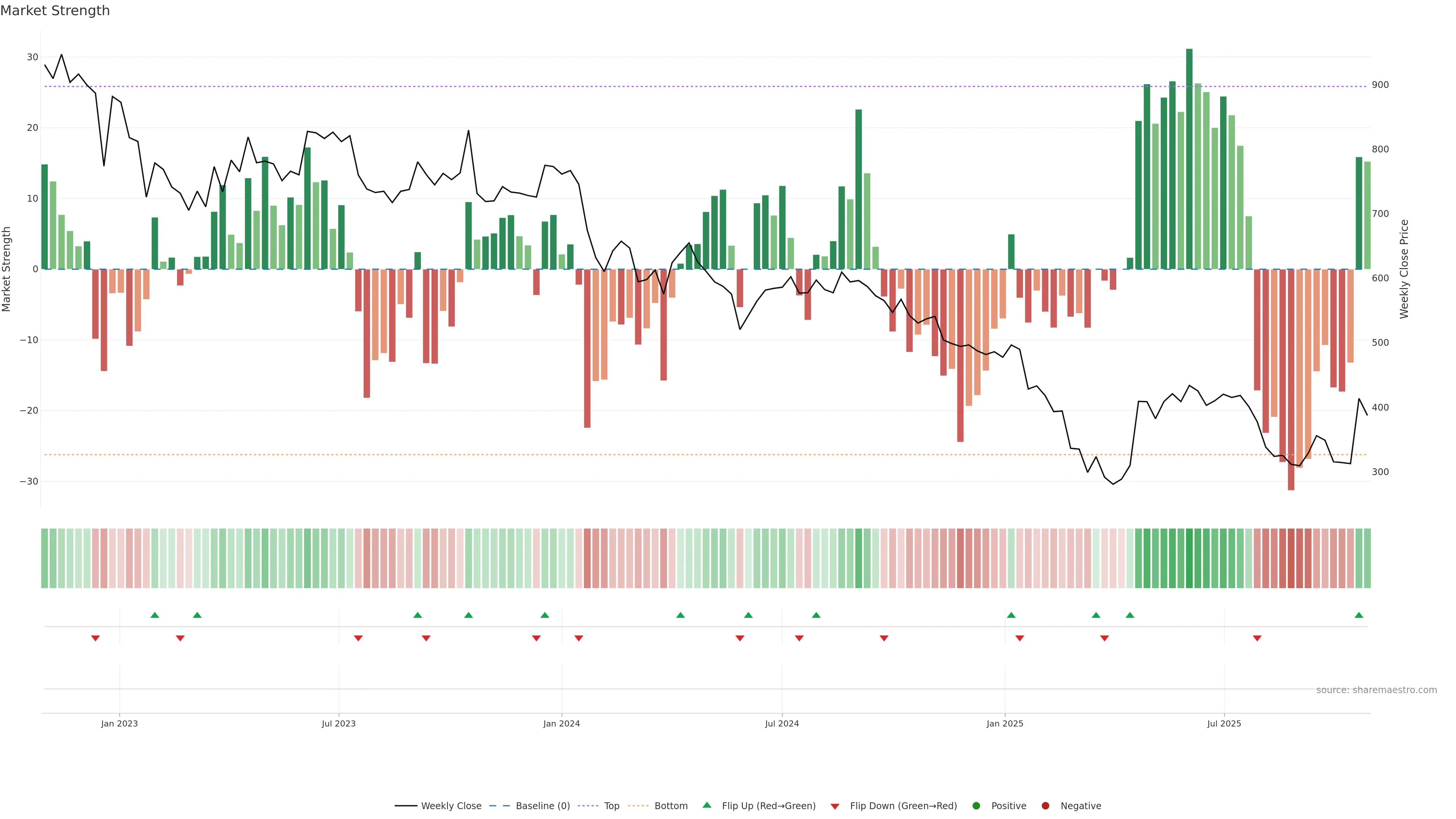Click Negative red circle legend icon
The image size is (1456, 819).
click(x=1045, y=806)
